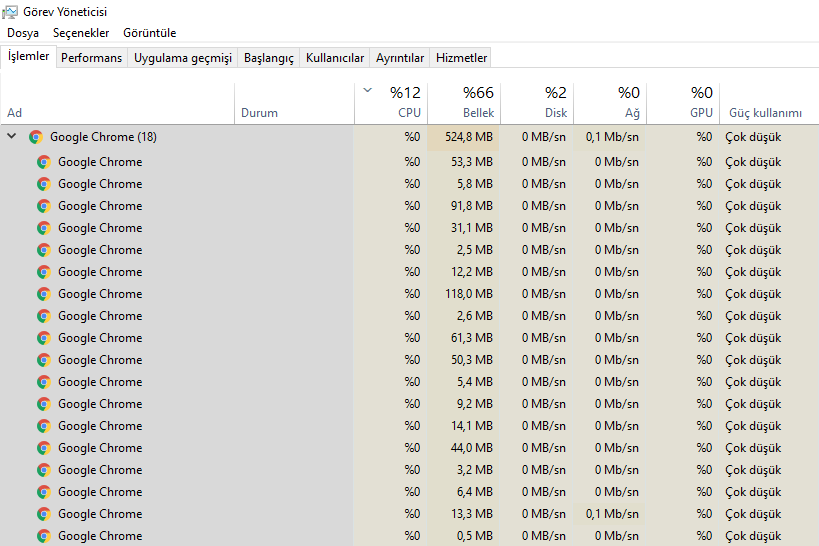
Task: Select the İşlemler tab
Action: click(29, 56)
